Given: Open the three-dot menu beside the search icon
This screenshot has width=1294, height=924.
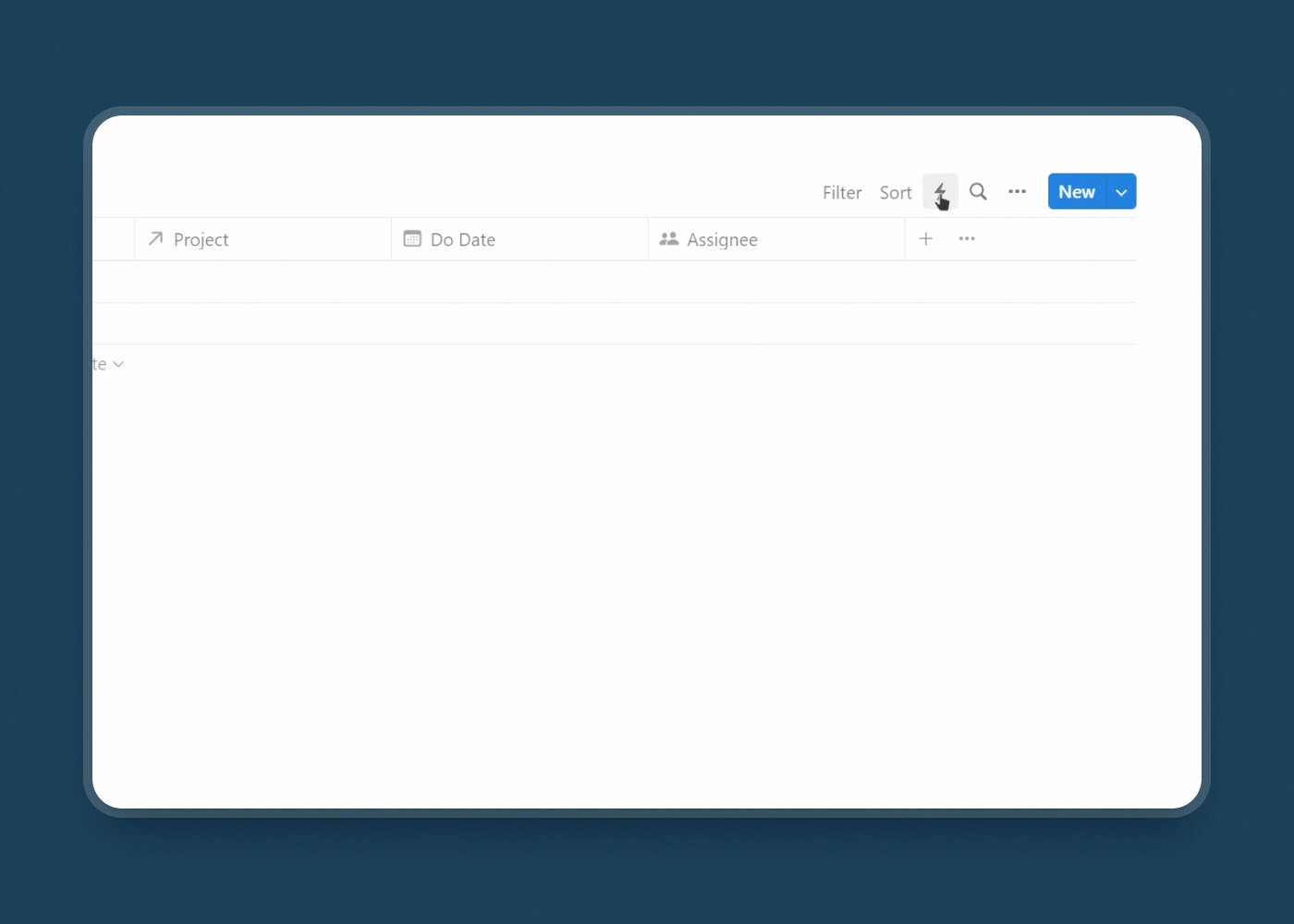Looking at the screenshot, I should pyautogui.click(x=1017, y=192).
